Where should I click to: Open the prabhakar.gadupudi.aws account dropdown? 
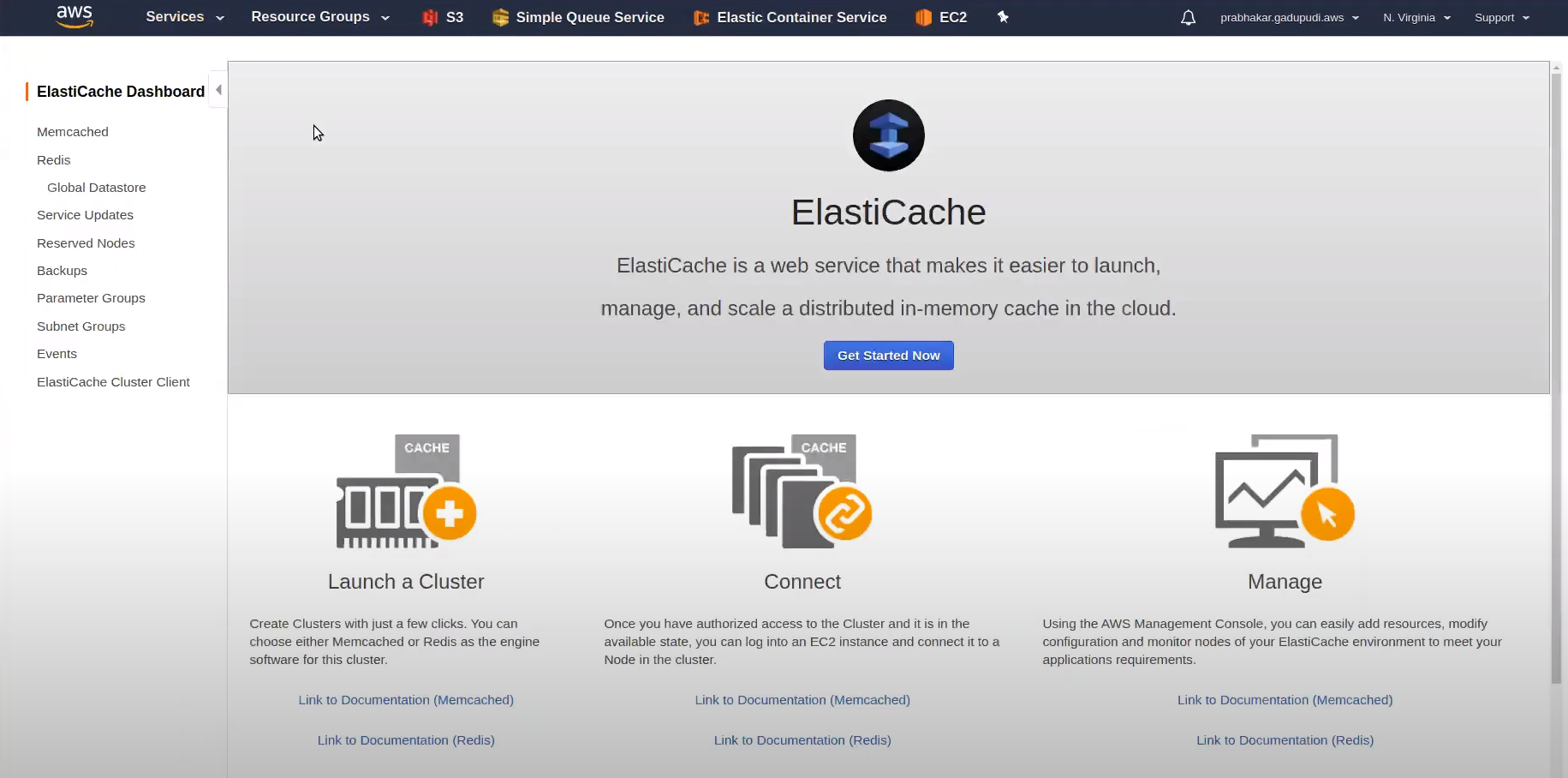tap(1290, 17)
